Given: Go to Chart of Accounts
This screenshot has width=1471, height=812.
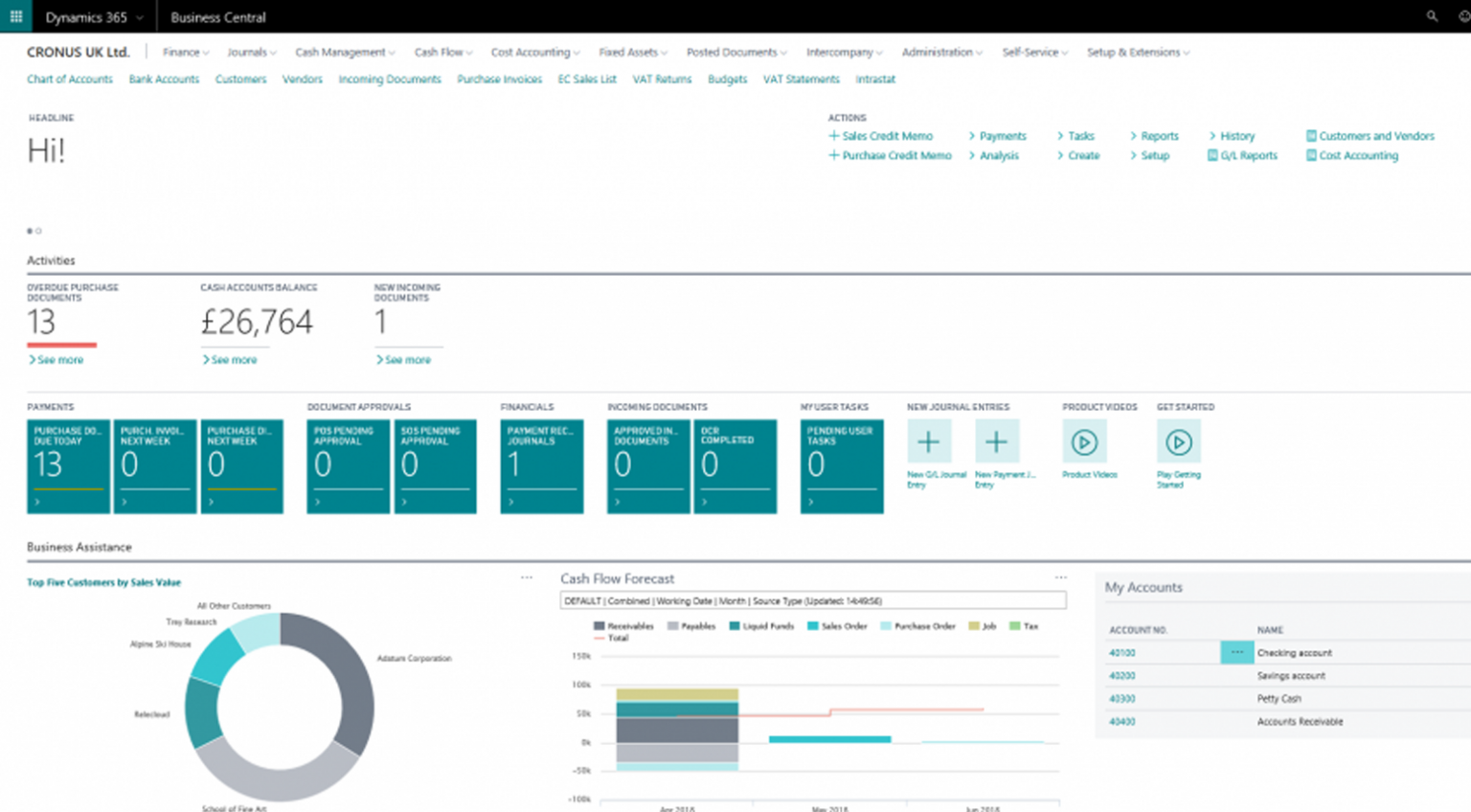Looking at the screenshot, I should pyautogui.click(x=70, y=79).
